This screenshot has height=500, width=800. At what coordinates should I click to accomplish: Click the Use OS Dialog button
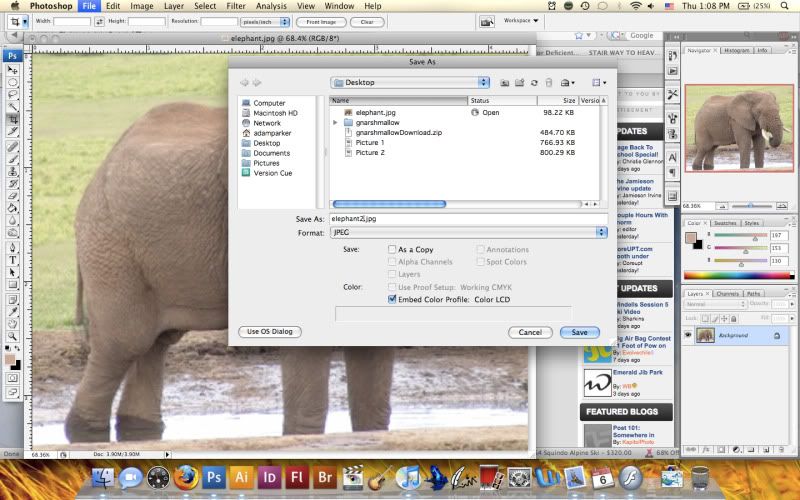click(269, 331)
